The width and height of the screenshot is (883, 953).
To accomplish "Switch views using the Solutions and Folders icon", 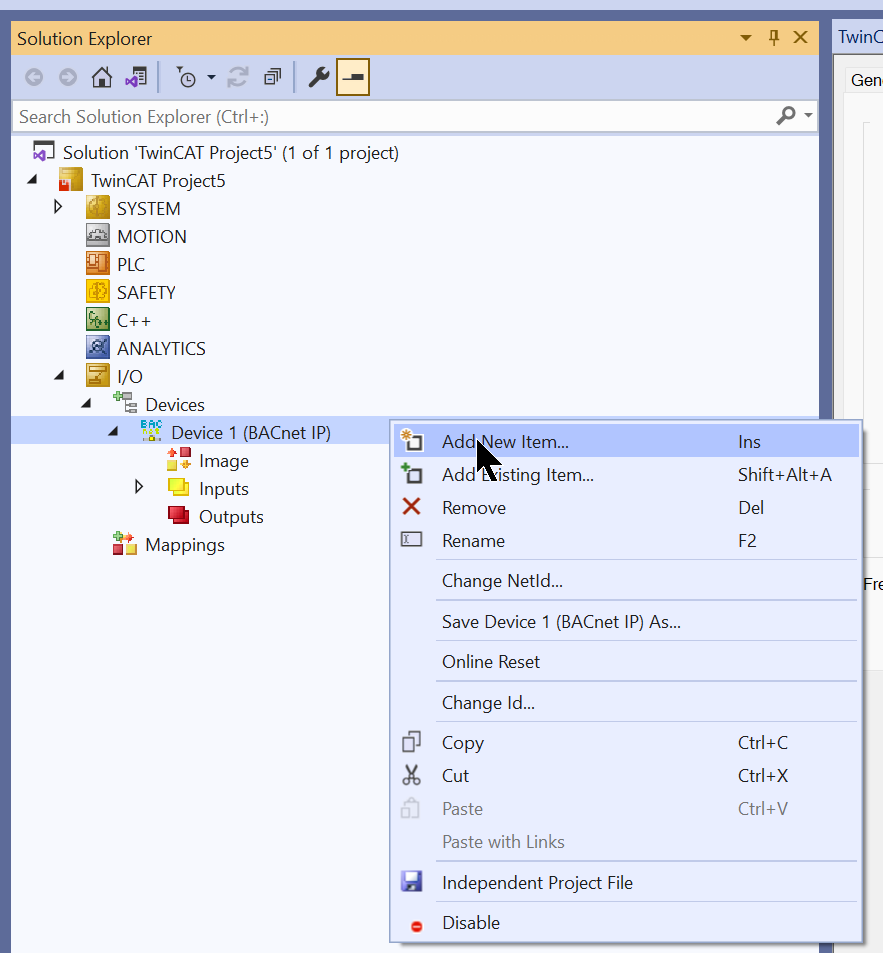I will coord(136,78).
